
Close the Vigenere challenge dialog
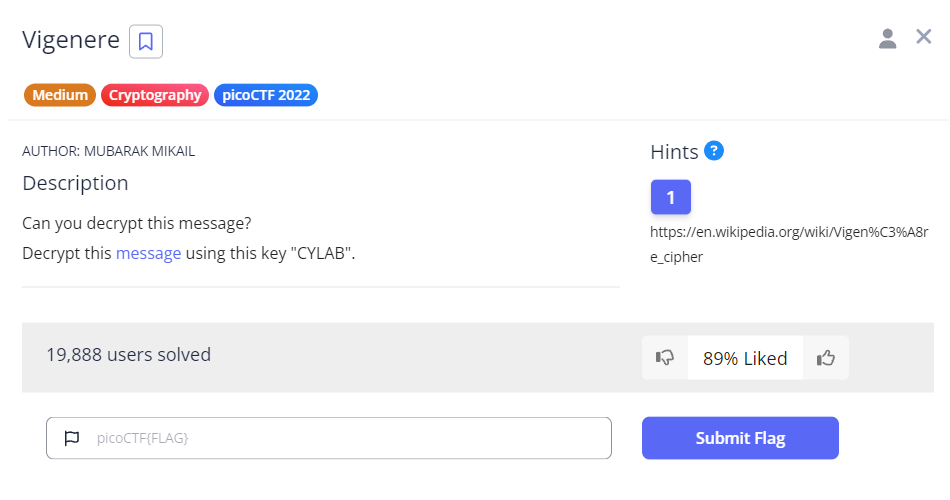coord(924,37)
